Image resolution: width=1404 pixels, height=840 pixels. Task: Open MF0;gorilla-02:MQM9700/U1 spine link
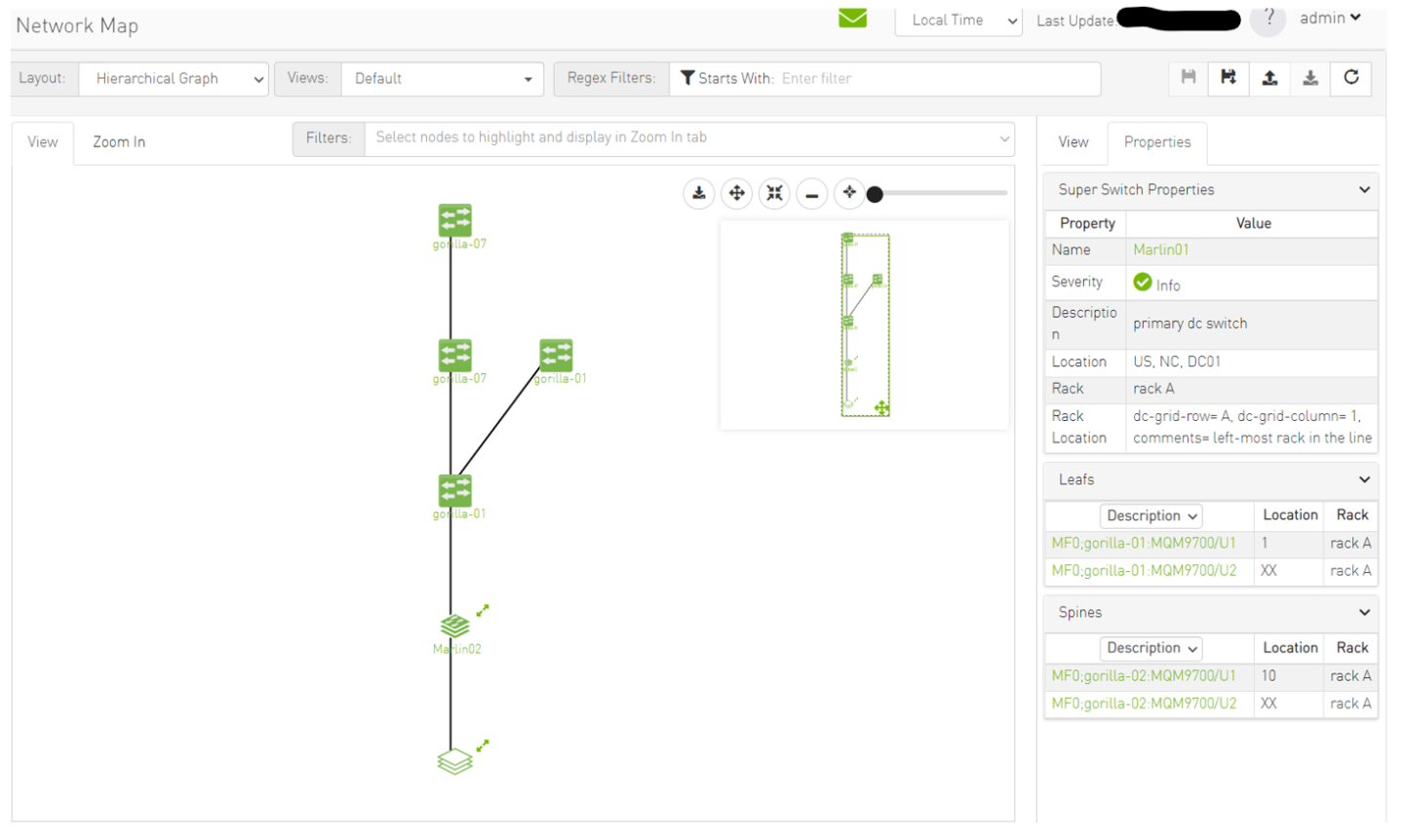point(1143,676)
